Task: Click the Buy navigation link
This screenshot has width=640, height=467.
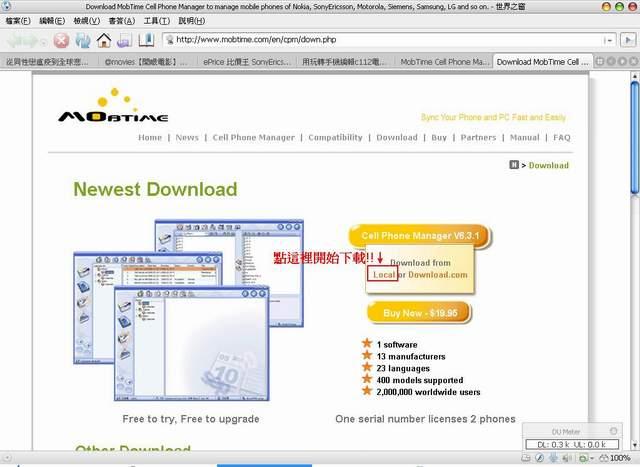Action: [x=439, y=138]
